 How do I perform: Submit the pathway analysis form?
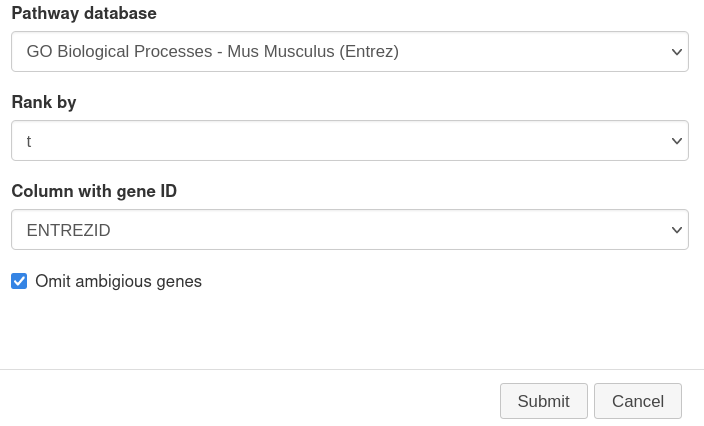pyautogui.click(x=544, y=401)
